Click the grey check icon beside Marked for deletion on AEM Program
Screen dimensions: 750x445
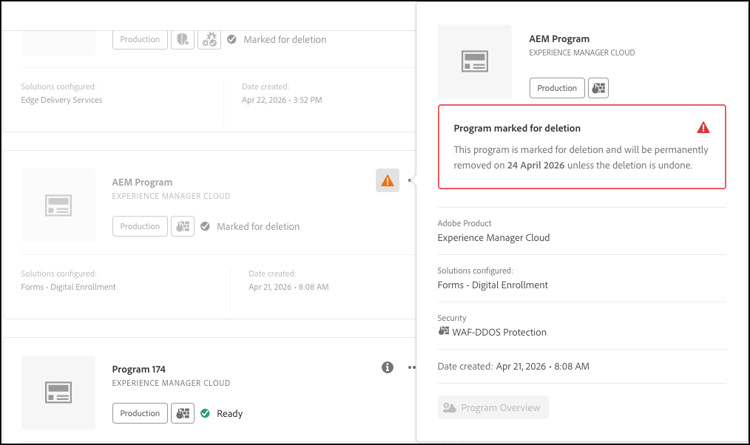(x=205, y=226)
